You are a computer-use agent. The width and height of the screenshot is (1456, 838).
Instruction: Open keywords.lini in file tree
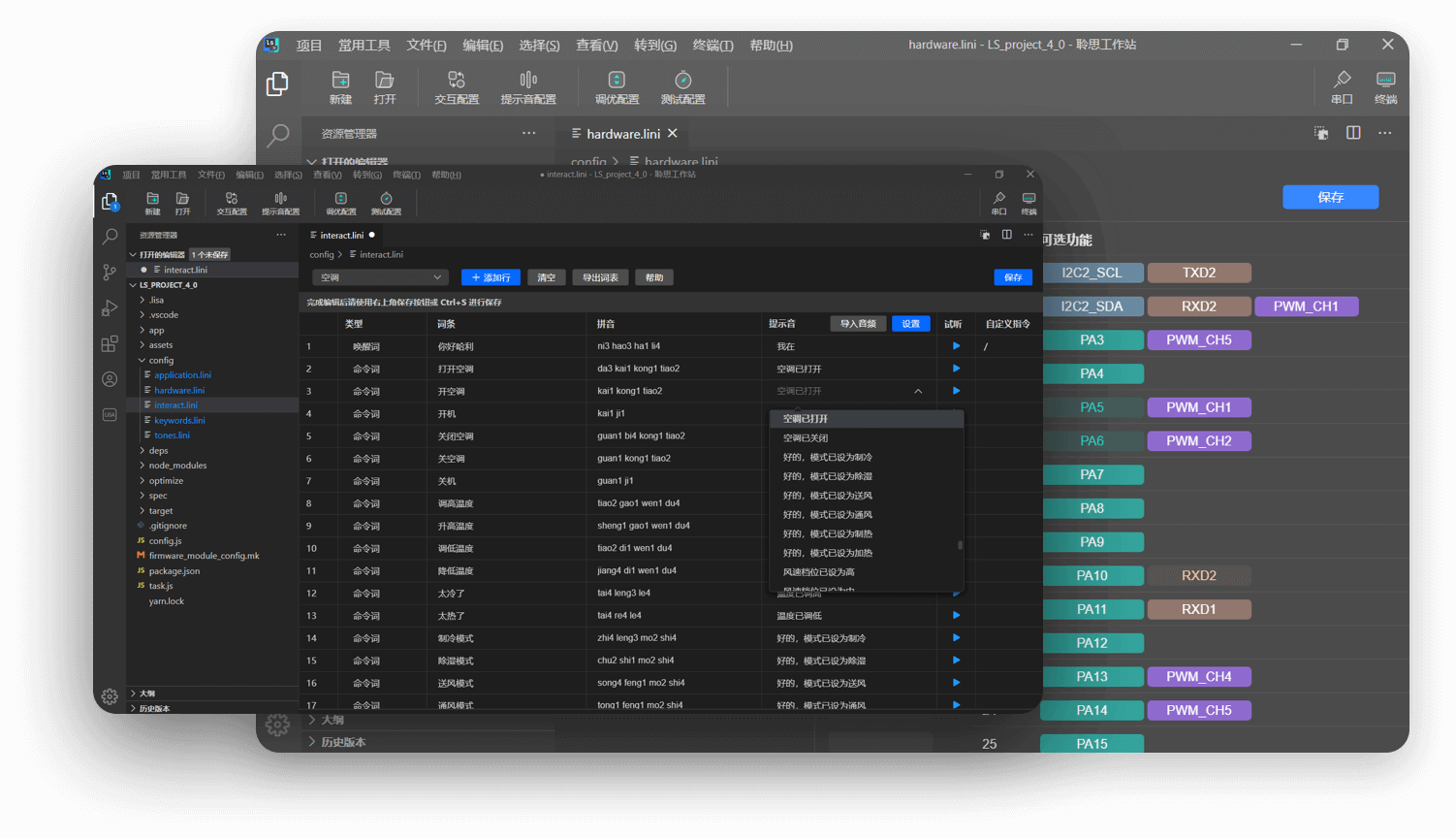(x=179, y=420)
